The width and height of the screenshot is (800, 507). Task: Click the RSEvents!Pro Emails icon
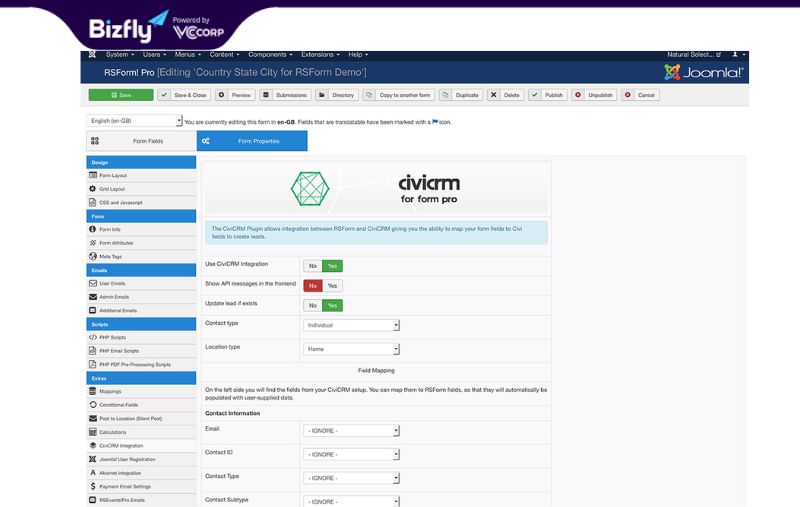pos(93,500)
